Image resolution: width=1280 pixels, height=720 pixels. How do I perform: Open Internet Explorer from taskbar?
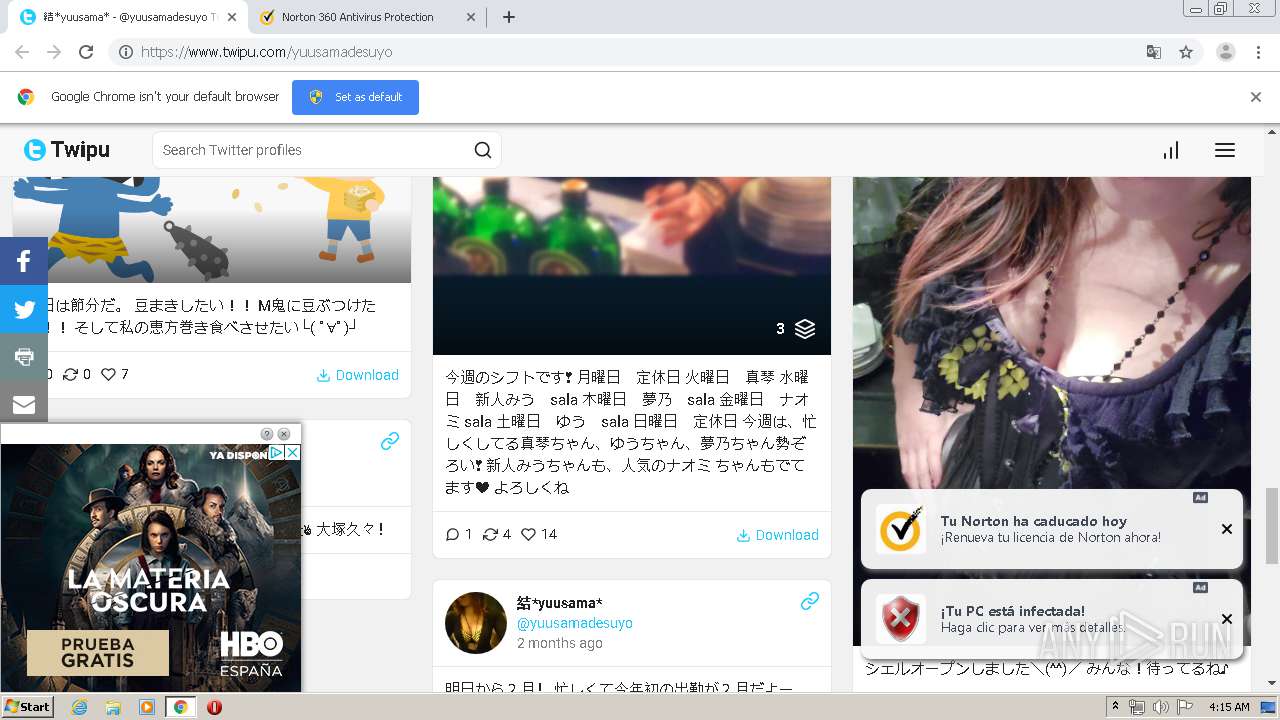(80, 707)
